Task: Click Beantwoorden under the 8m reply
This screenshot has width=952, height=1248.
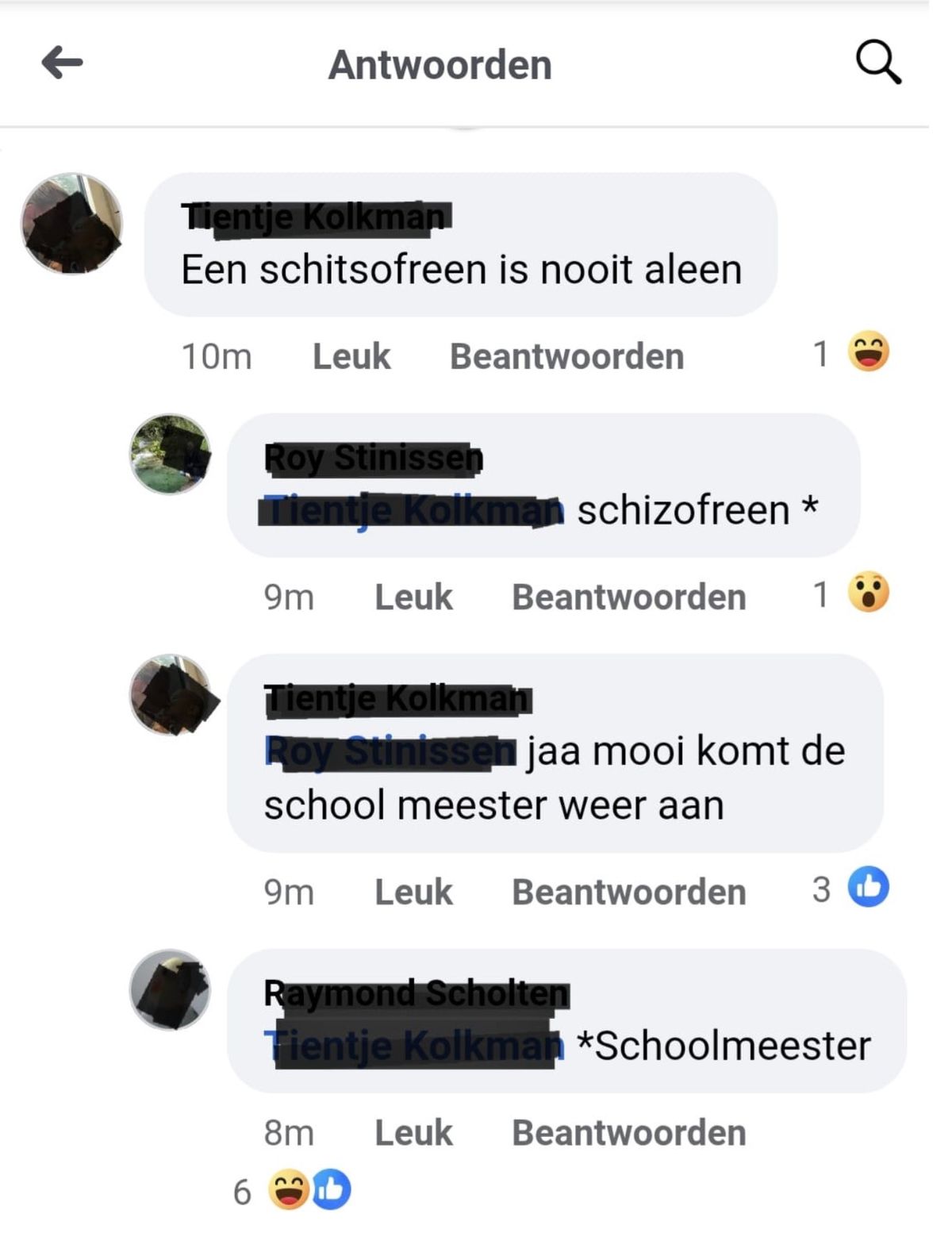Action: pyautogui.click(x=629, y=1132)
